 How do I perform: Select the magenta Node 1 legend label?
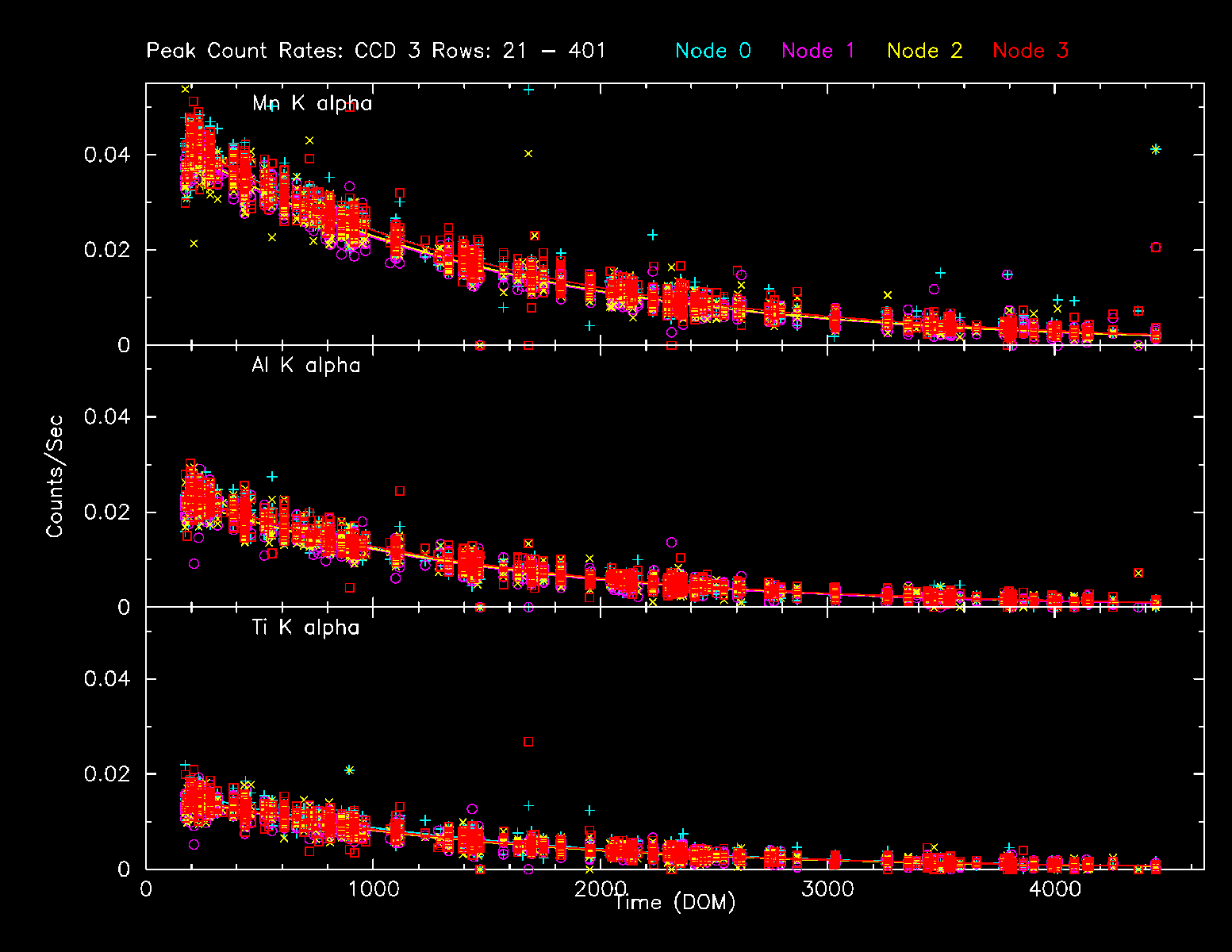coord(818,51)
